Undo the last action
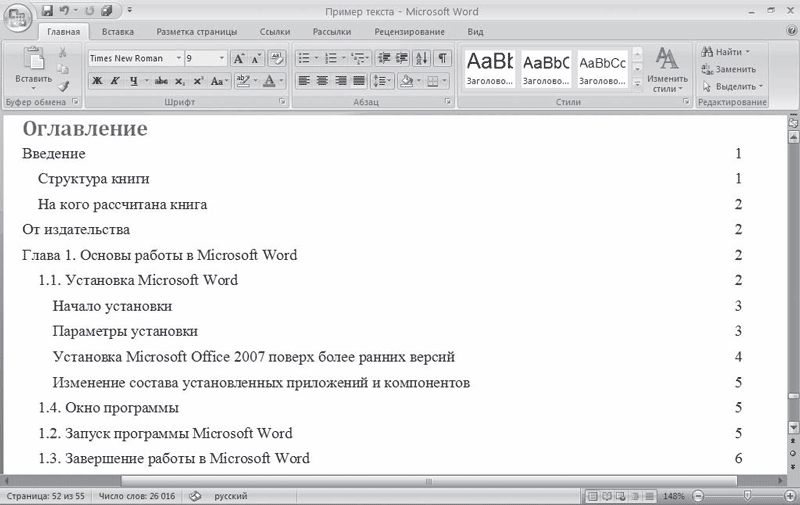Viewport: 800px width, 505px height. pos(64,10)
